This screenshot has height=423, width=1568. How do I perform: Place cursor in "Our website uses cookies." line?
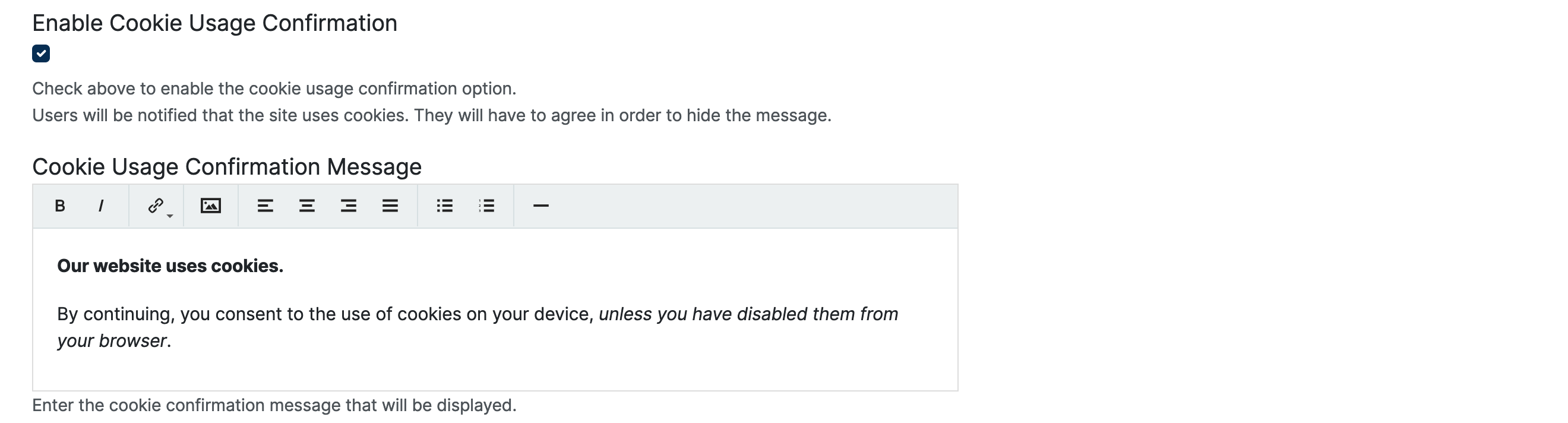tap(170, 266)
